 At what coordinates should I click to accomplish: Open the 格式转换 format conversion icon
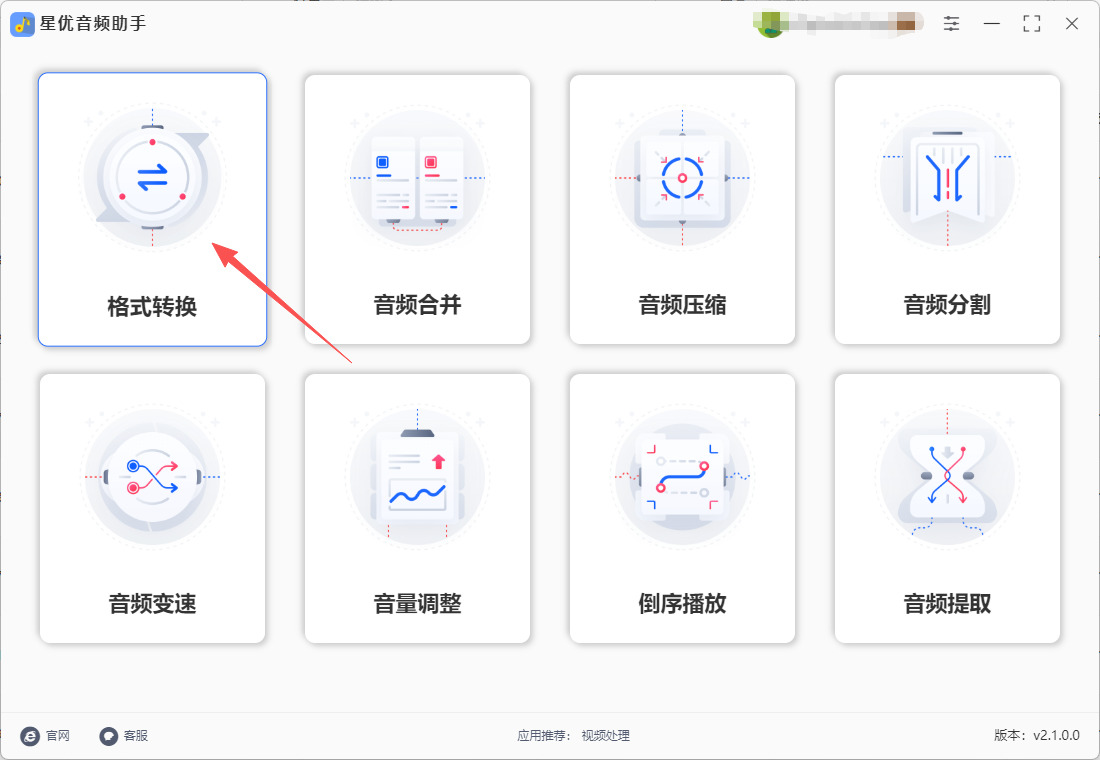152,177
